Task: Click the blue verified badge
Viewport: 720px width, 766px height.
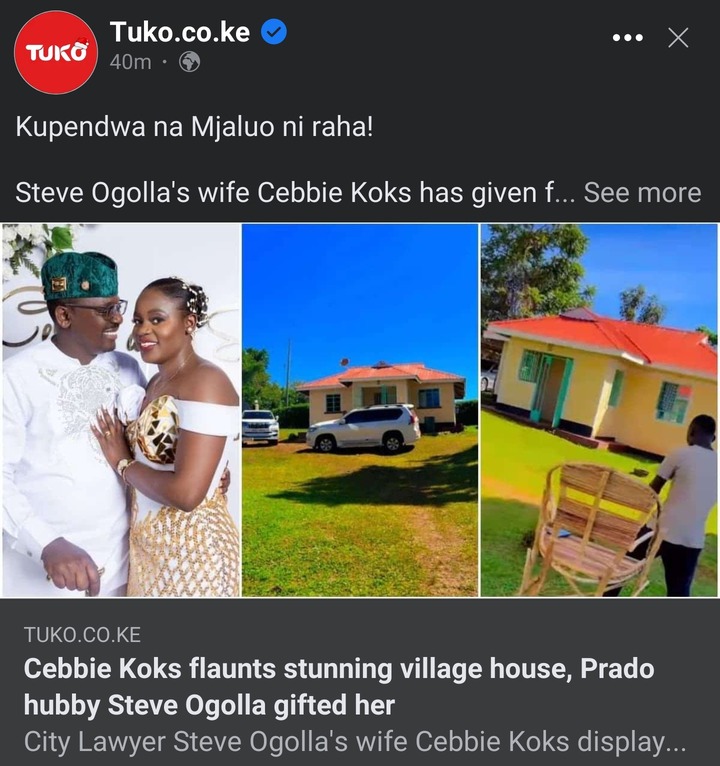Action: pyautogui.click(x=274, y=32)
